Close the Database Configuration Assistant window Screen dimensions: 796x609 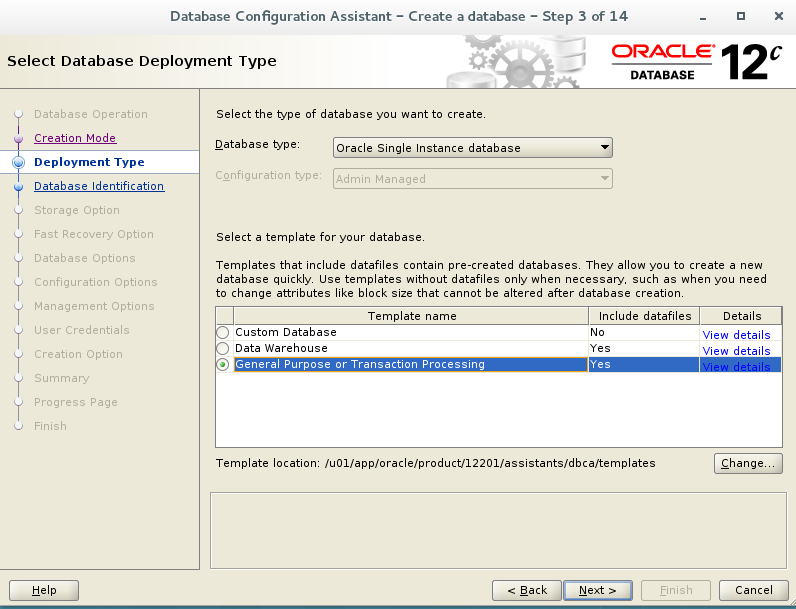[779, 16]
